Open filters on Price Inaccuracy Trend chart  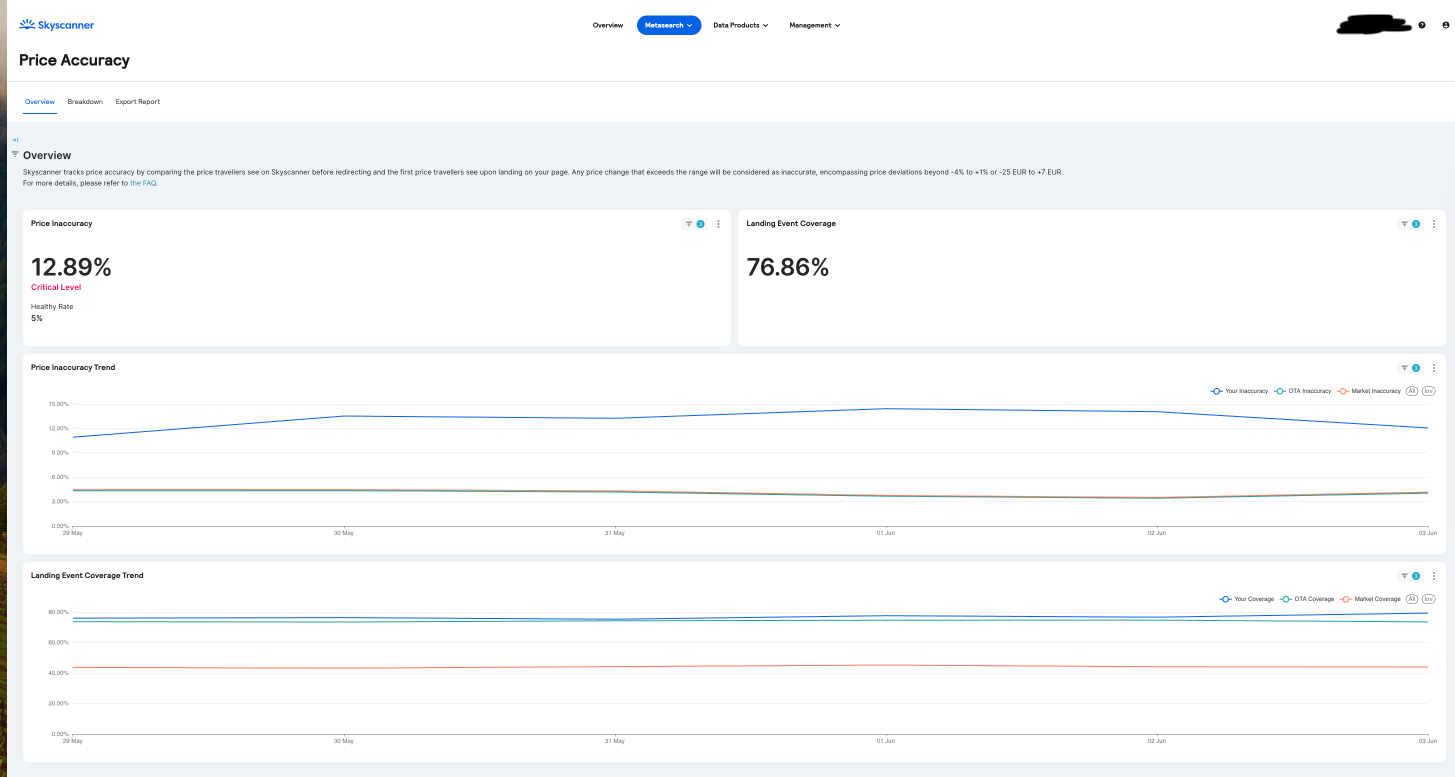pos(1410,368)
